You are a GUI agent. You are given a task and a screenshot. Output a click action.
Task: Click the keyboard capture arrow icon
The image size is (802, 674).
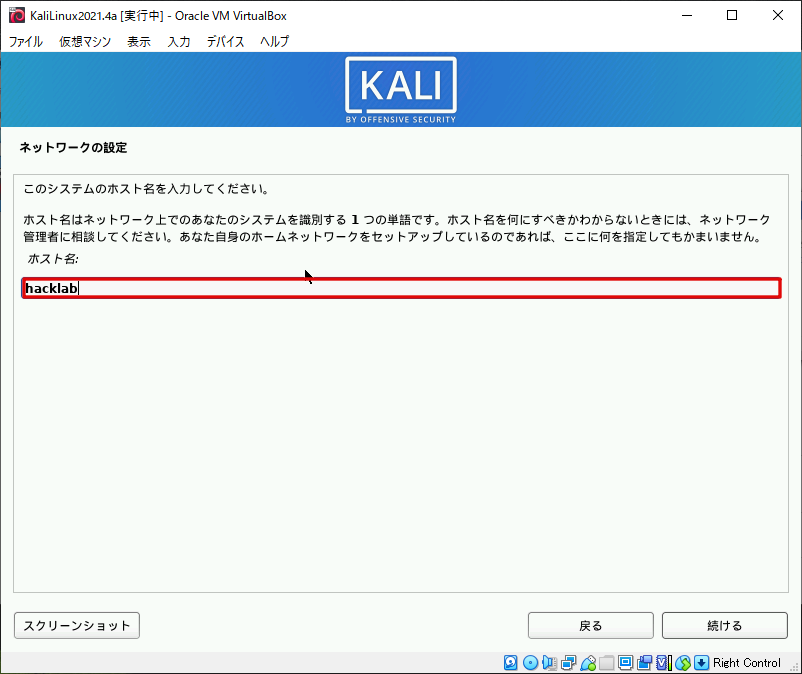[x=702, y=663]
